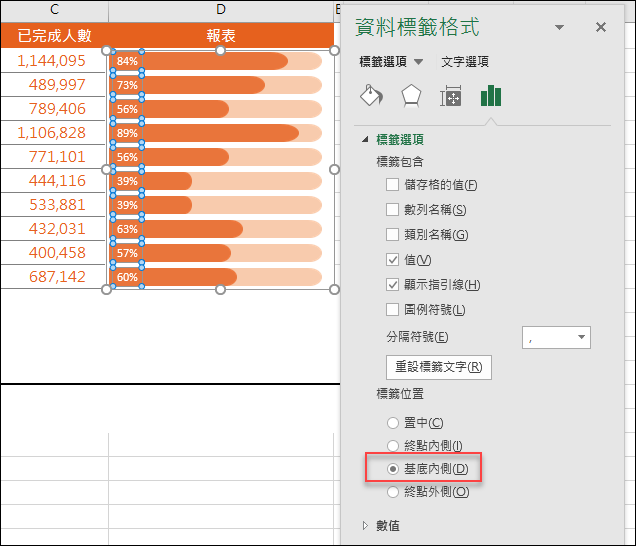Click the 重設標籤文字(R) button
This screenshot has height=546, width=636.
pos(438,367)
